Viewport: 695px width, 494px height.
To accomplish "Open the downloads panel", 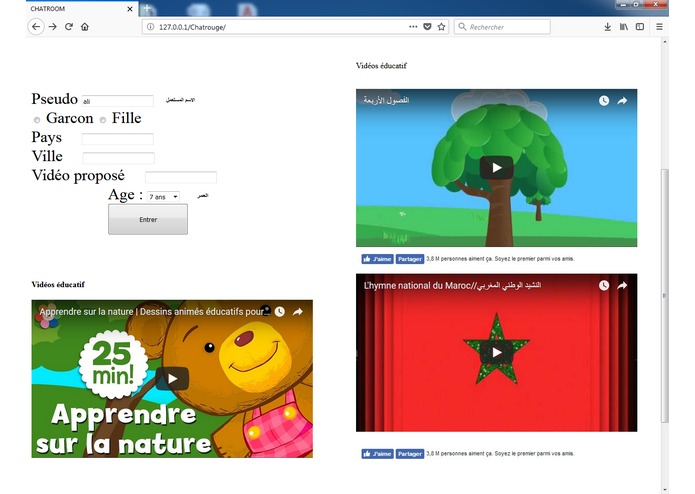I will coord(608,27).
